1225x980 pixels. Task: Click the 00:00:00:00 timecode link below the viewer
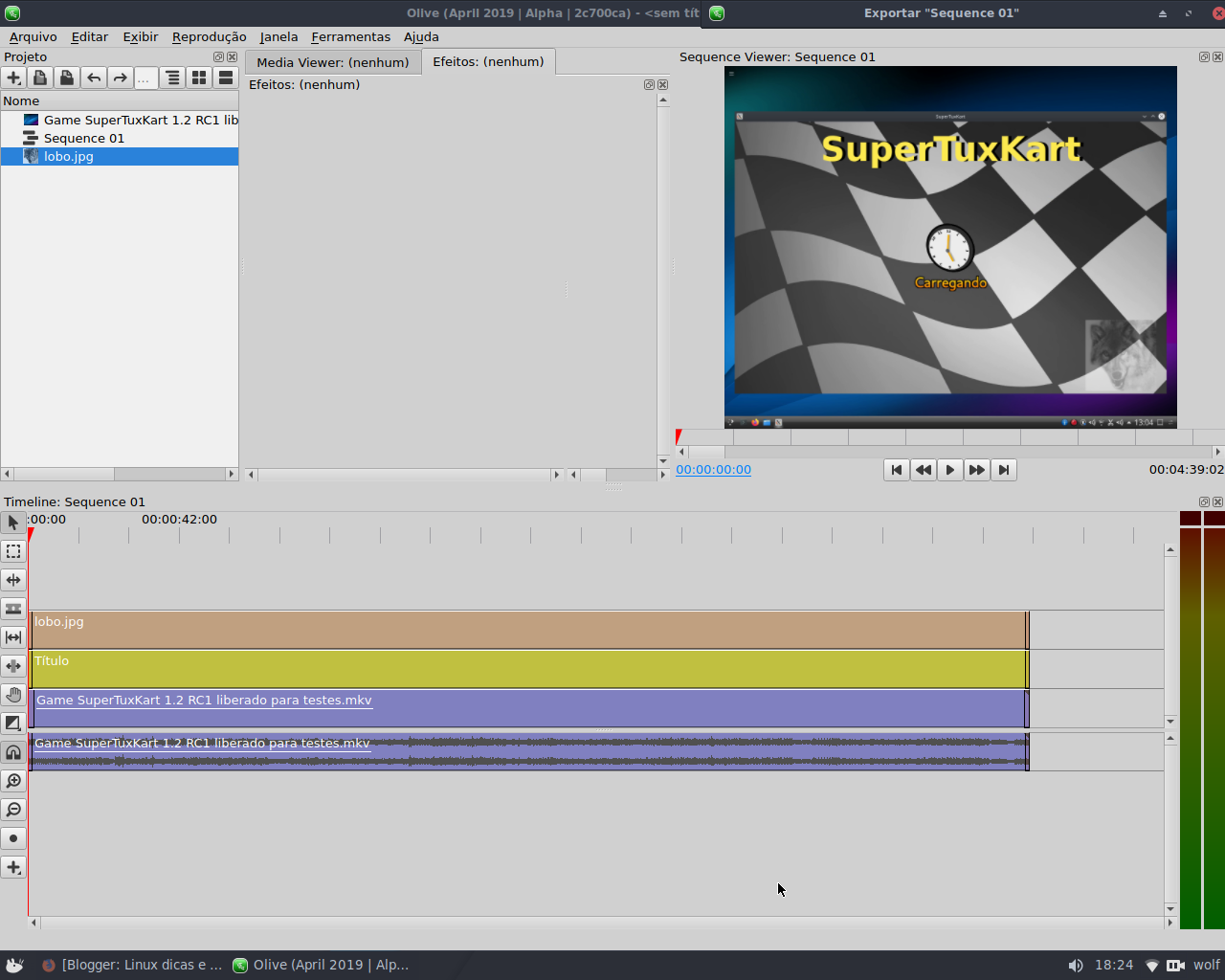pyautogui.click(x=713, y=470)
